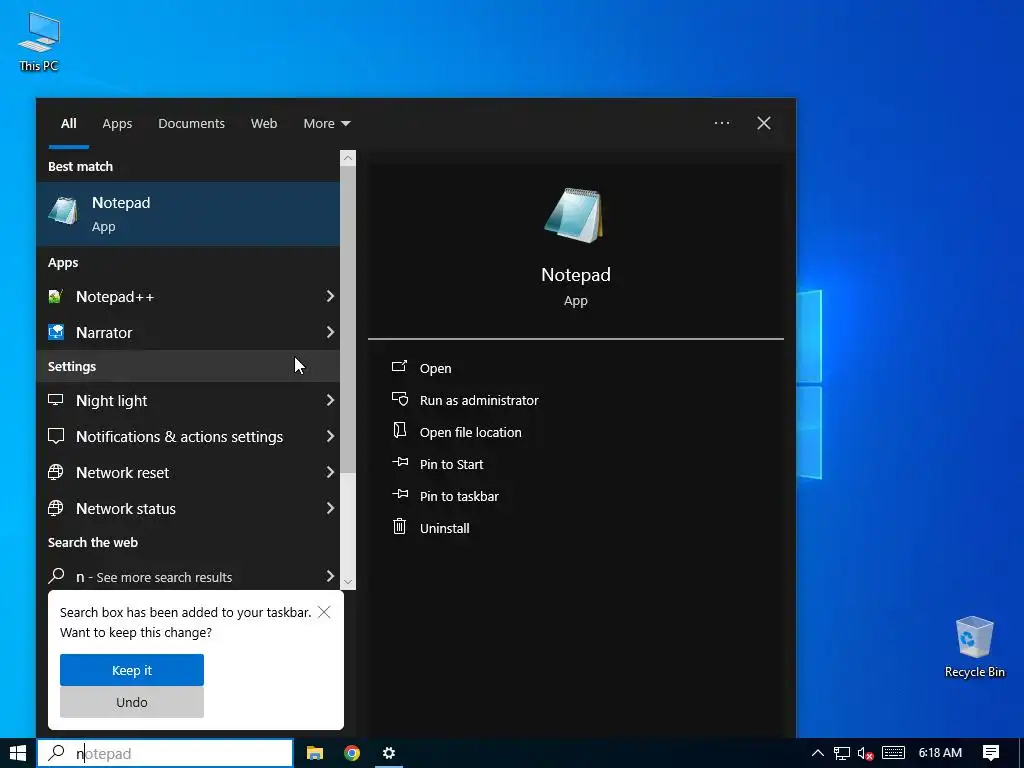Click the Network reset globe icon
Viewport: 1024px width, 768px height.
tap(56, 472)
